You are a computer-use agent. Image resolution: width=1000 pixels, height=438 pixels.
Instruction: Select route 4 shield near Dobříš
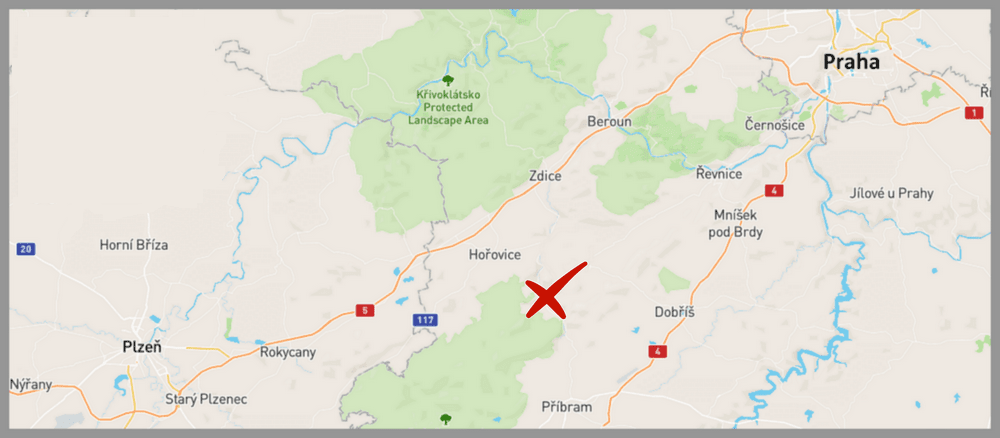click(x=658, y=351)
